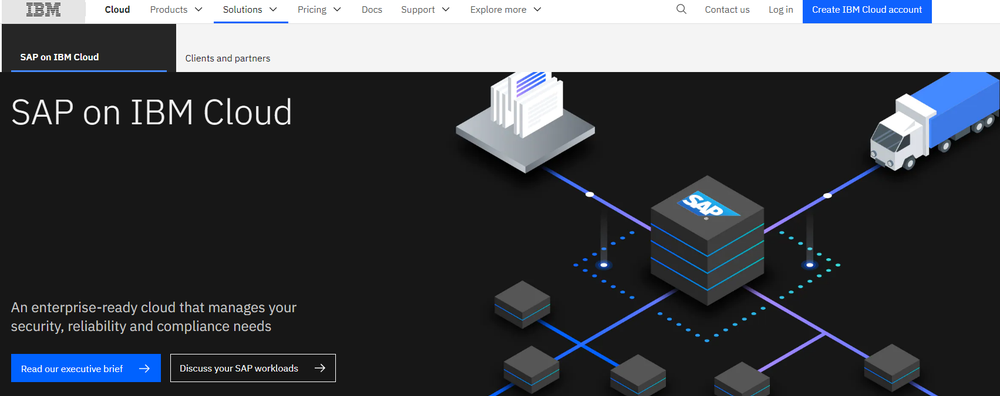This screenshot has height=396, width=1000.
Task: Open the Solutions menu
Action: click(x=251, y=10)
